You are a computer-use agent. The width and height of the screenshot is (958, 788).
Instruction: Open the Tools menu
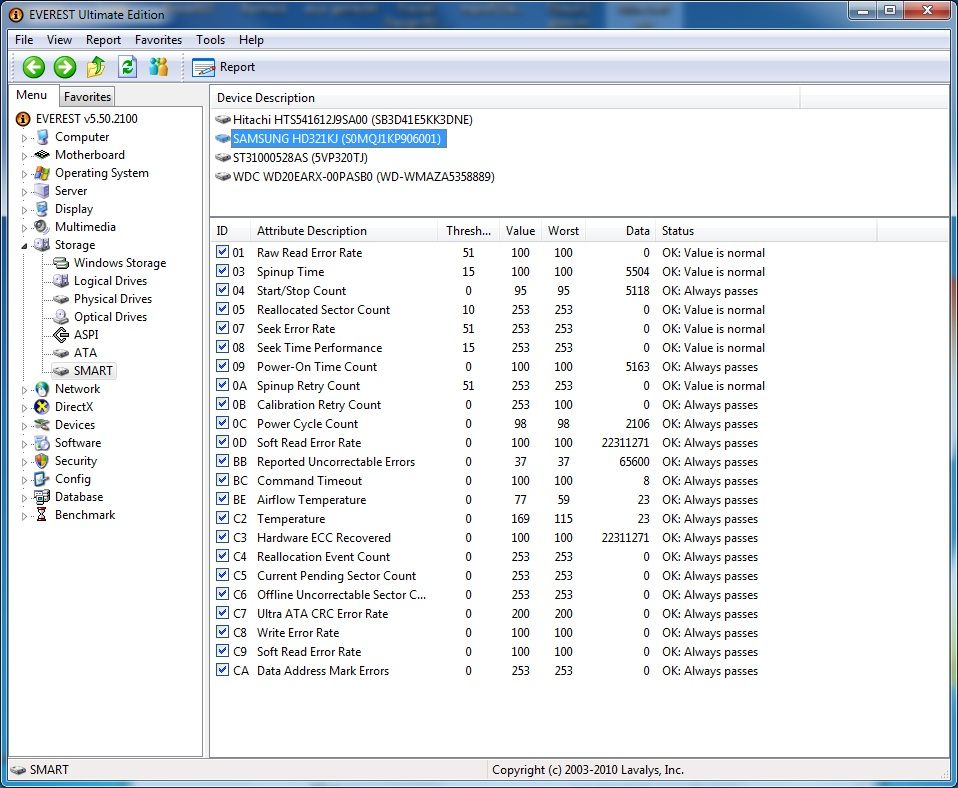coord(210,40)
